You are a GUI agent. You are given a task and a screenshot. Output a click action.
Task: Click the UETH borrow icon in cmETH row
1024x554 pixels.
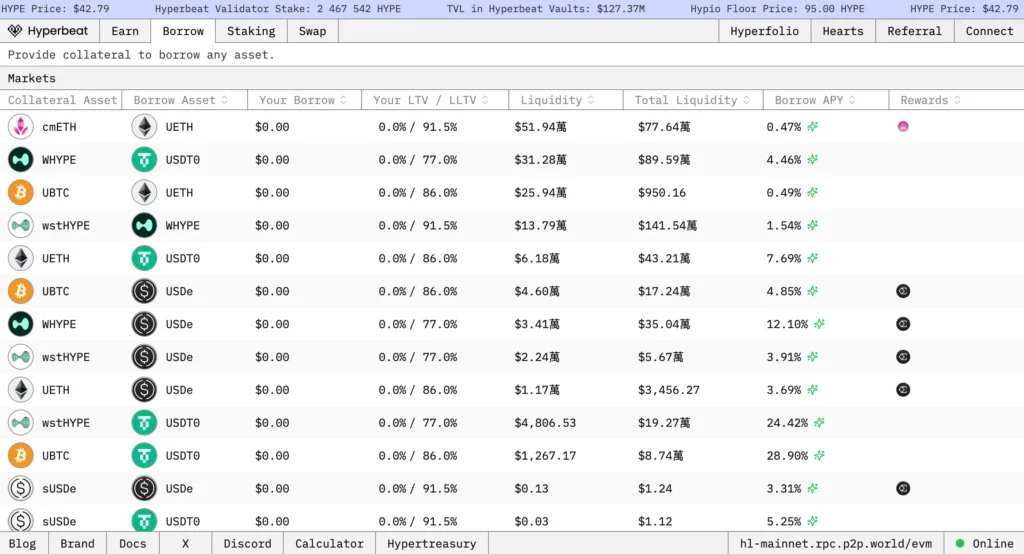coord(144,127)
